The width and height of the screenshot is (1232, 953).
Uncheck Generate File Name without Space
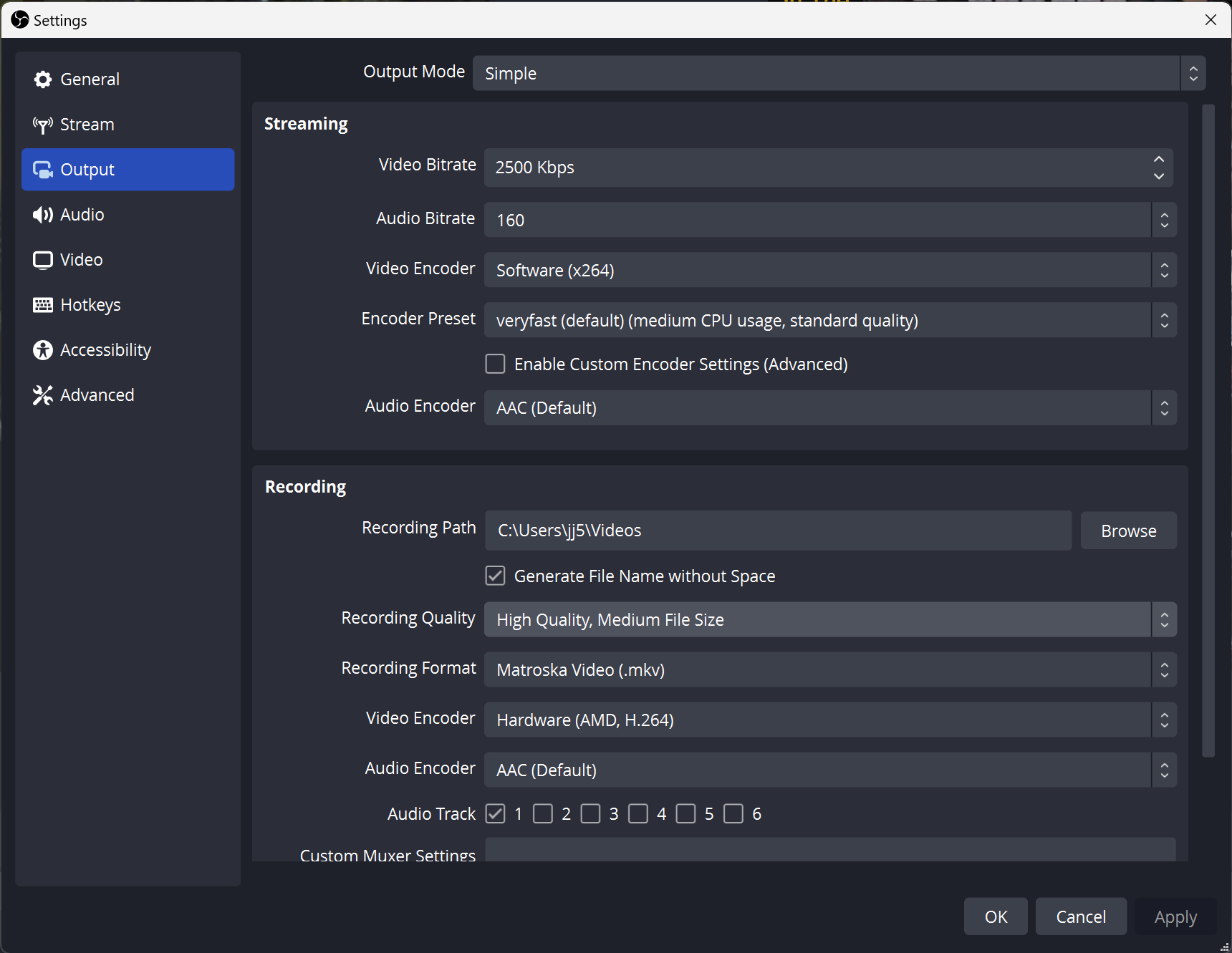click(495, 576)
